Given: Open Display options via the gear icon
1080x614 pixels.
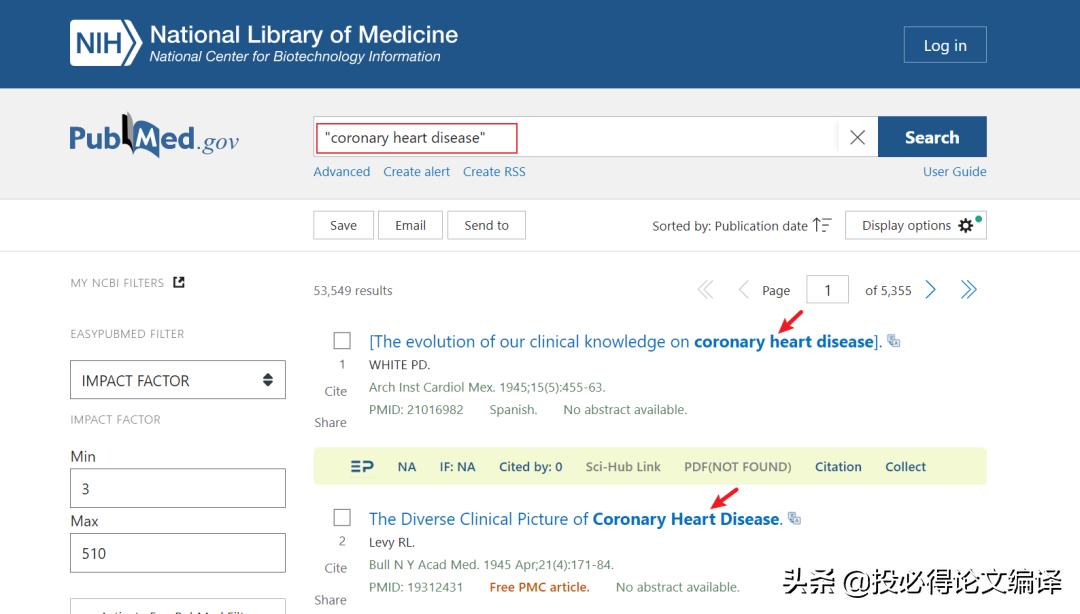Looking at the screenshot, I should coord(966,225).
